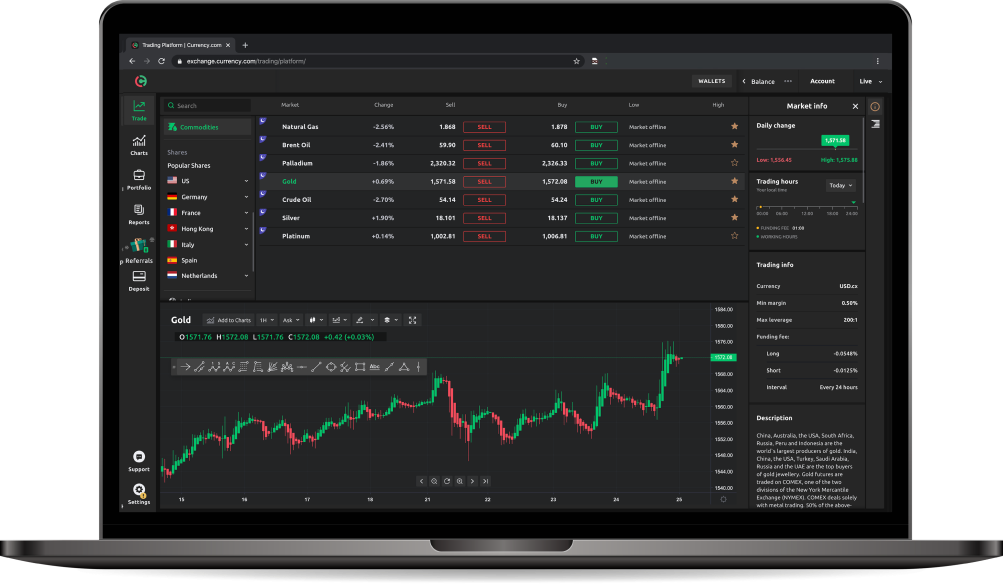Click the WALLETS button

711,81
